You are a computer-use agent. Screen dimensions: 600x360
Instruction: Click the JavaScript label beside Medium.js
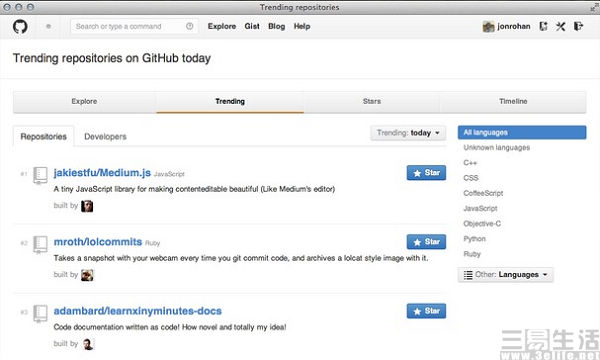tap(169, 174)
